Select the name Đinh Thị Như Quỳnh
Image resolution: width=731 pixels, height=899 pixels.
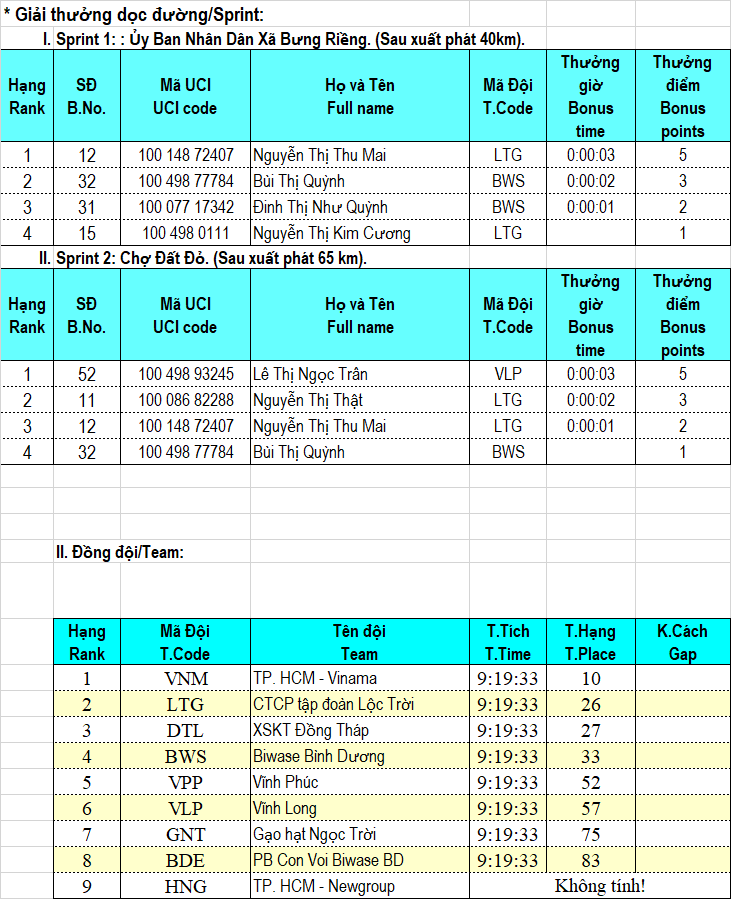pyautogui.click(x=320, y=207)
